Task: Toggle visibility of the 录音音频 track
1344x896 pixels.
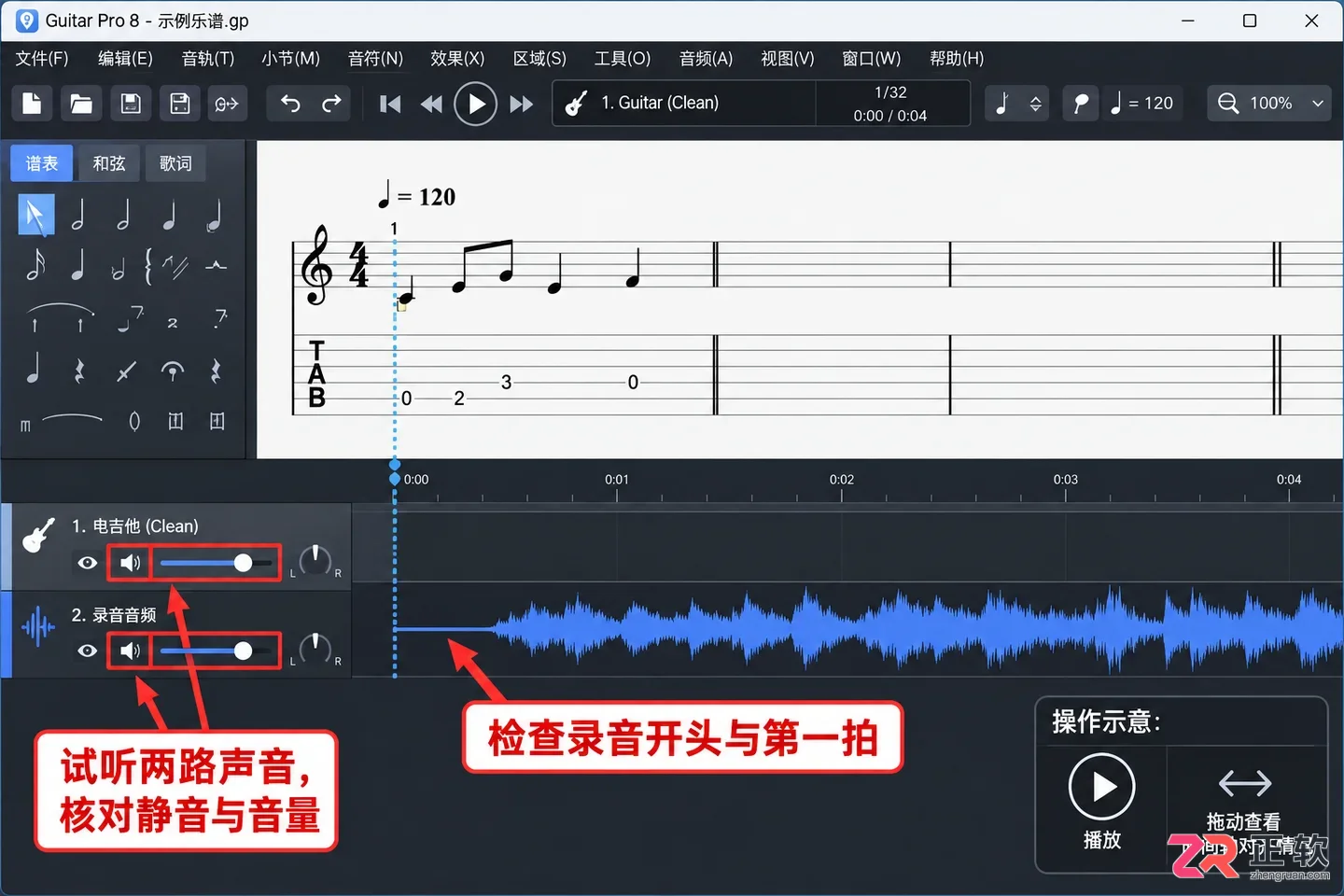Action: [88, 651]
